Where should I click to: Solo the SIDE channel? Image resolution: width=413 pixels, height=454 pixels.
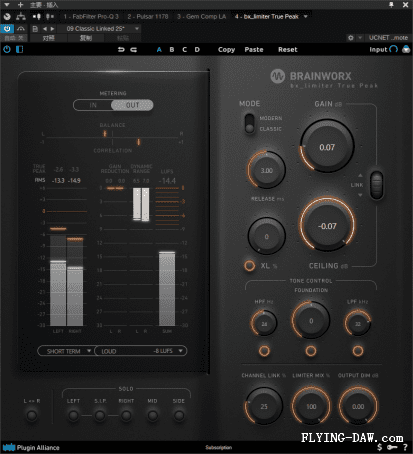179,415
